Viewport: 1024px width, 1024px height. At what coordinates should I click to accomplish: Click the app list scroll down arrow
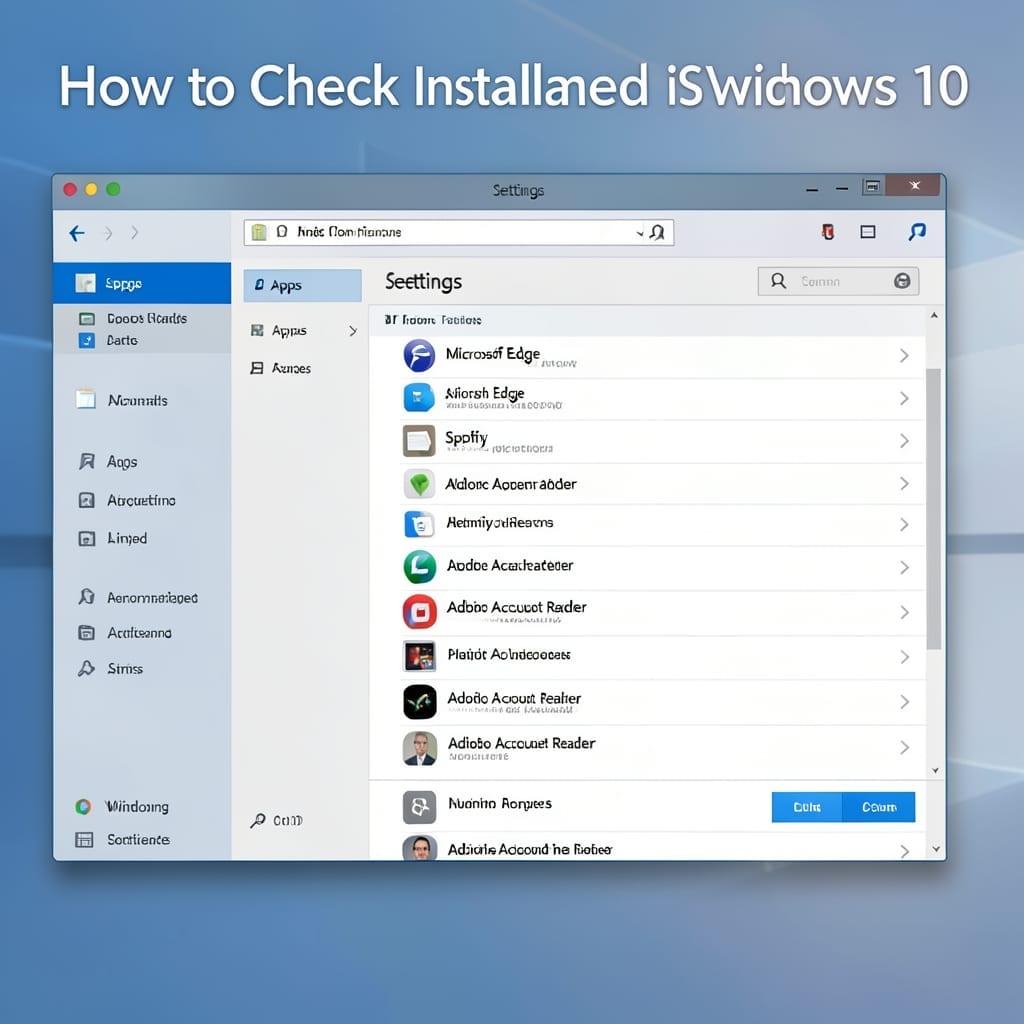coord(935,771)
